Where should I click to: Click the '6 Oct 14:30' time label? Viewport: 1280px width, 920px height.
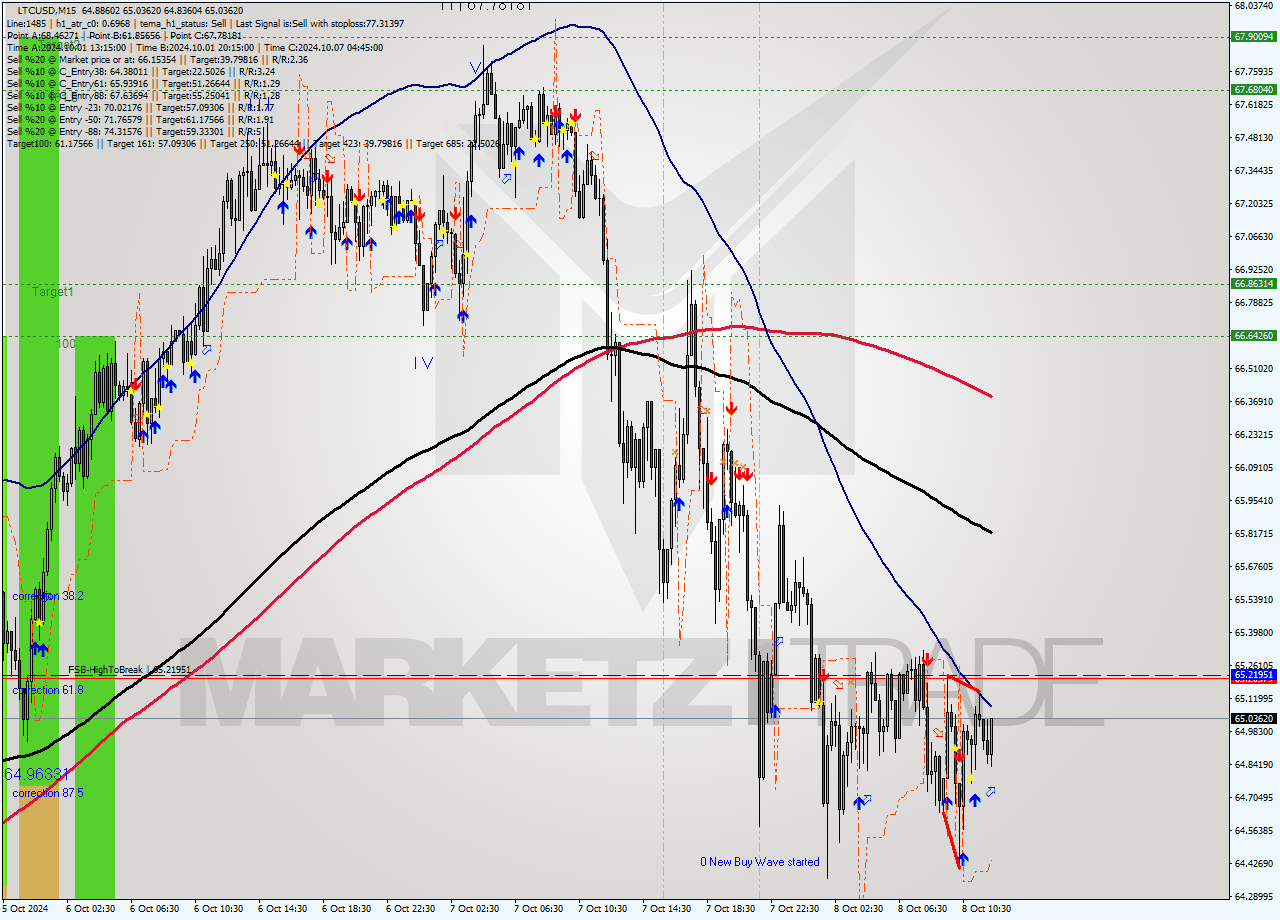pos(282,909)
